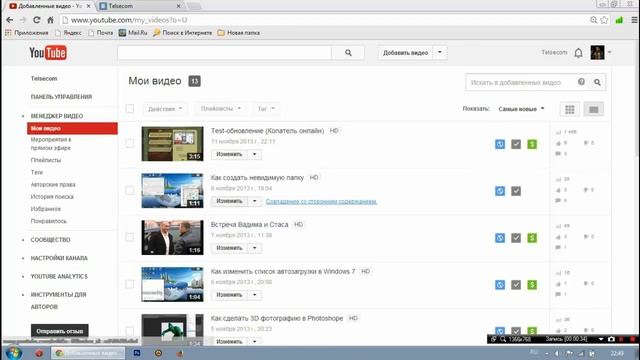
Task: Open Windows Start menu
Action: pyautogui.click(x=13, y=353)
